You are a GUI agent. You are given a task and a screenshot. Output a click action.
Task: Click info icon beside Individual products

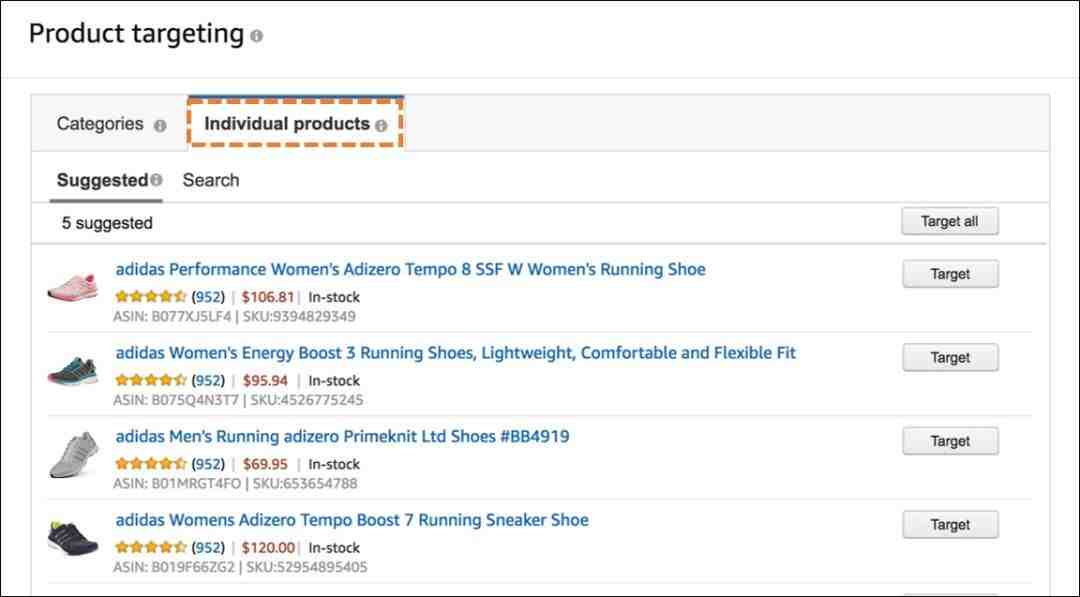pos(381,125)
